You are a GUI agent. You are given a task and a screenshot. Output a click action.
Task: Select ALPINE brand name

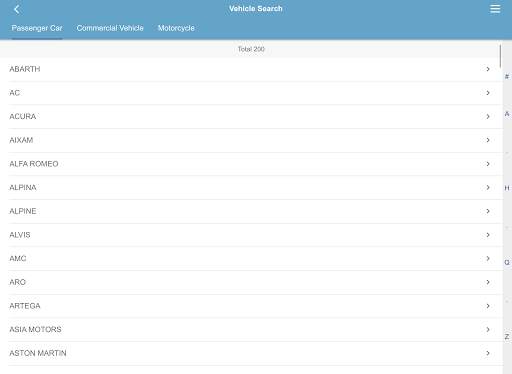point(23,211)
